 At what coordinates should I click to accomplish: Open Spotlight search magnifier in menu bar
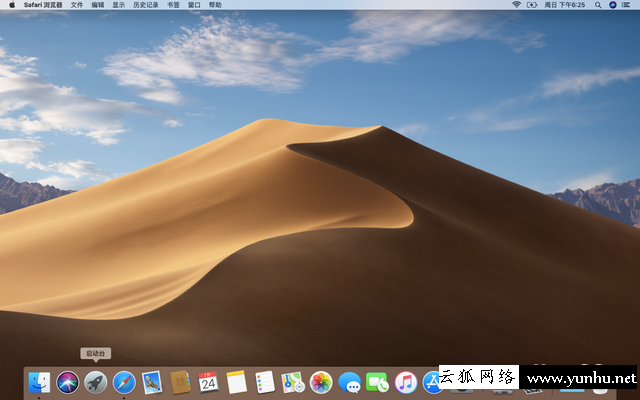click(x=598, y=5)
